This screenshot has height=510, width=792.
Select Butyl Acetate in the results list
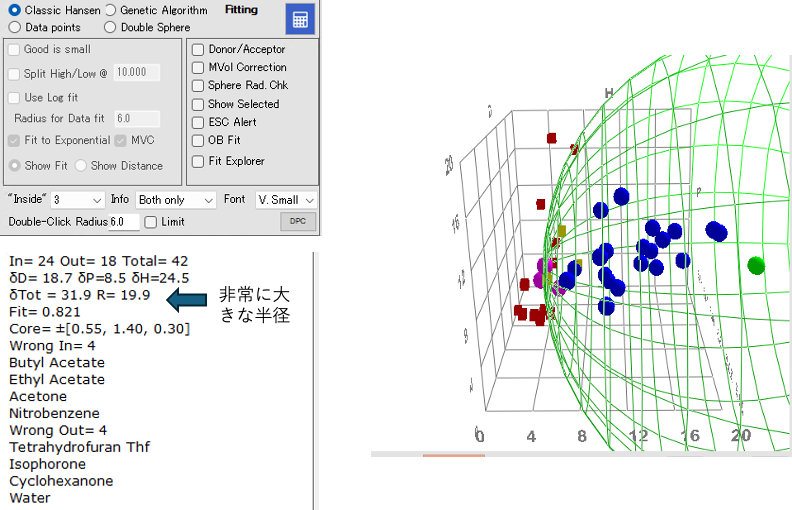click(57, 363)
